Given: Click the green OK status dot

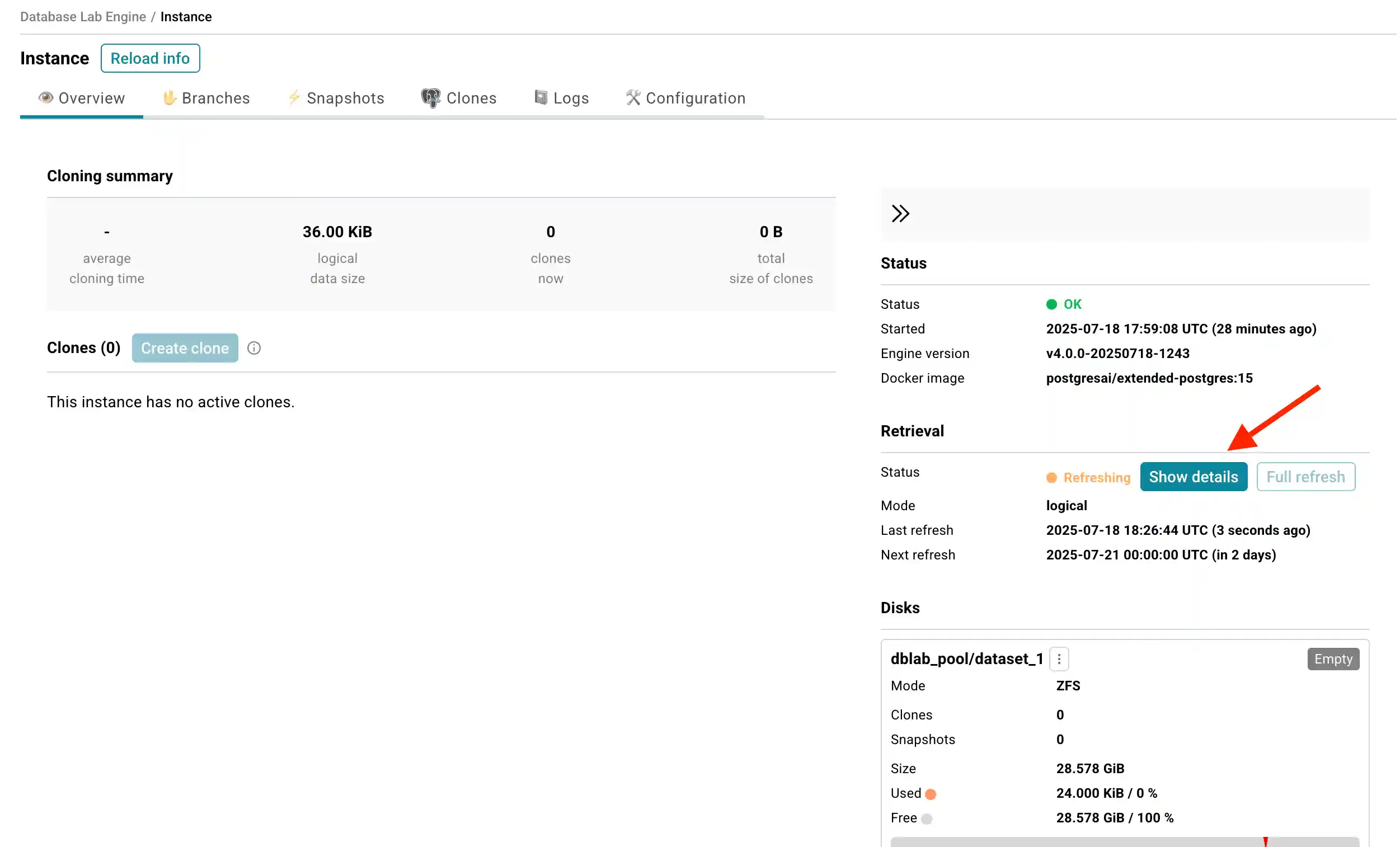Looking at the screenshot, I should pyautogui.click(x=1052, y=304).
